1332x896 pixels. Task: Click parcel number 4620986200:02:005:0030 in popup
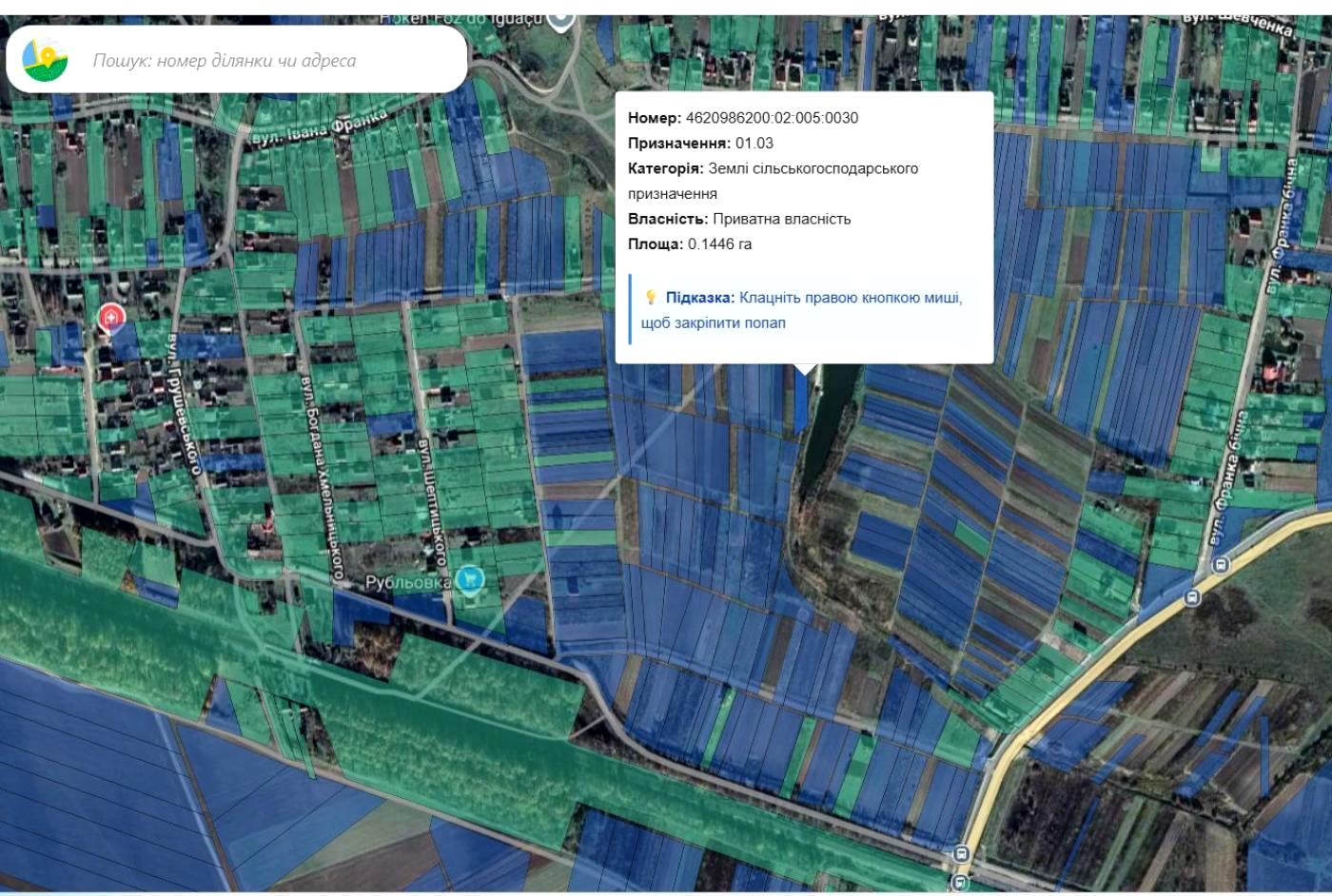[x=771, y=118]
